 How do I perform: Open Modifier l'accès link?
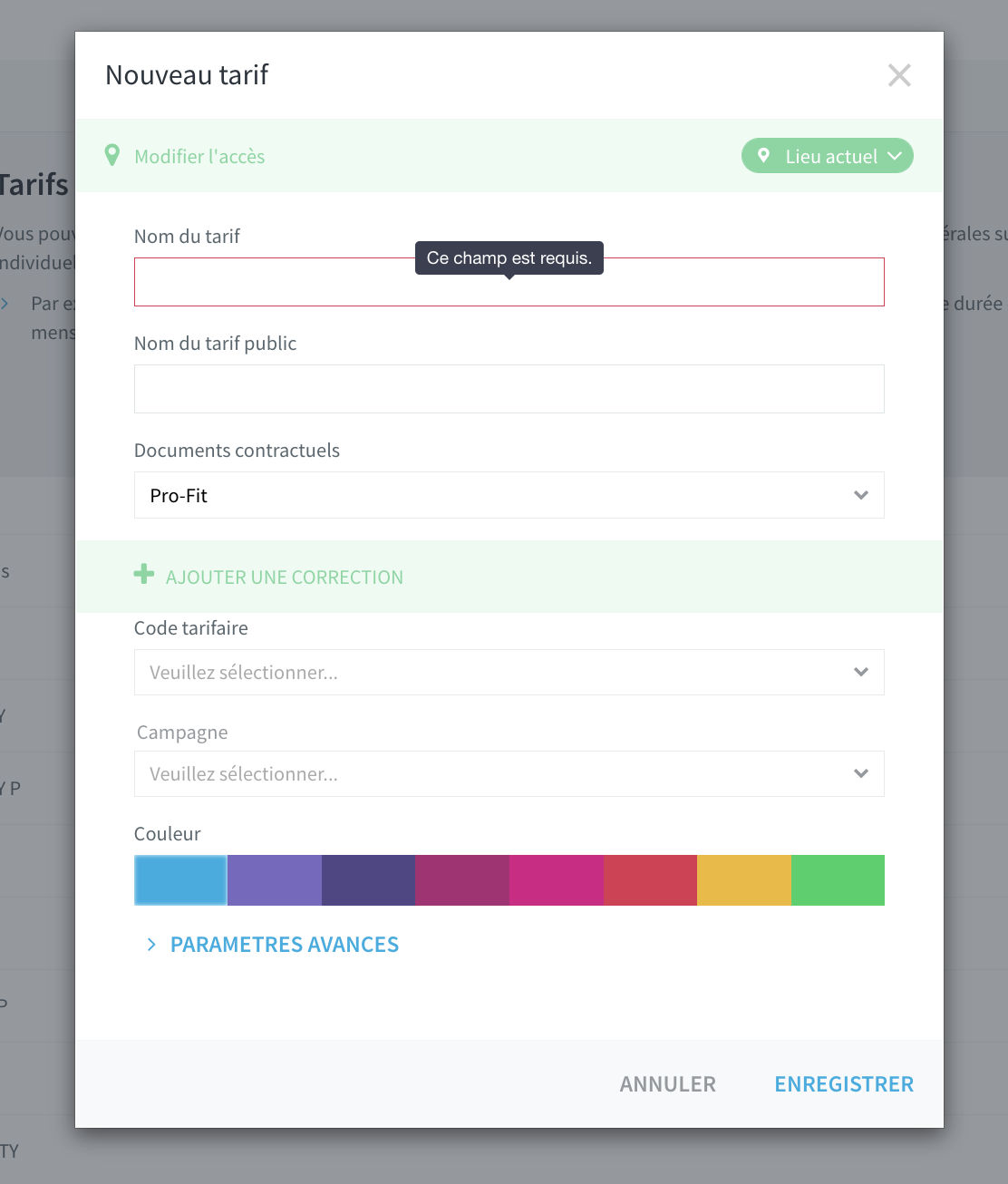point(199,157)
